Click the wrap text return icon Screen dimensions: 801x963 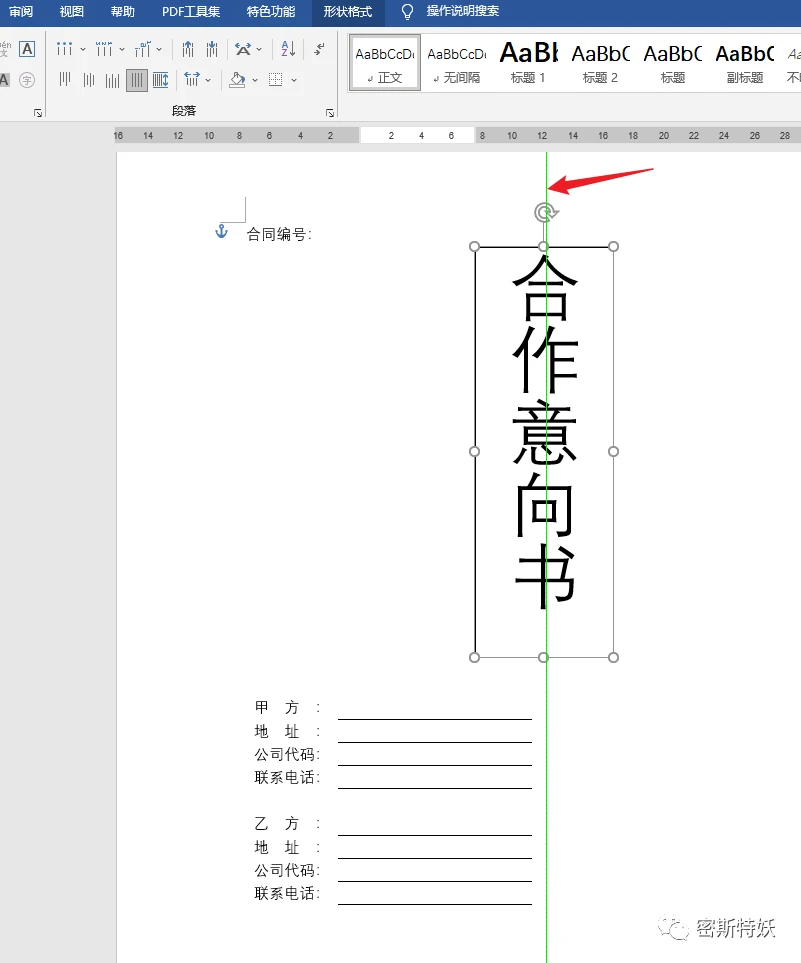[317, 48]
